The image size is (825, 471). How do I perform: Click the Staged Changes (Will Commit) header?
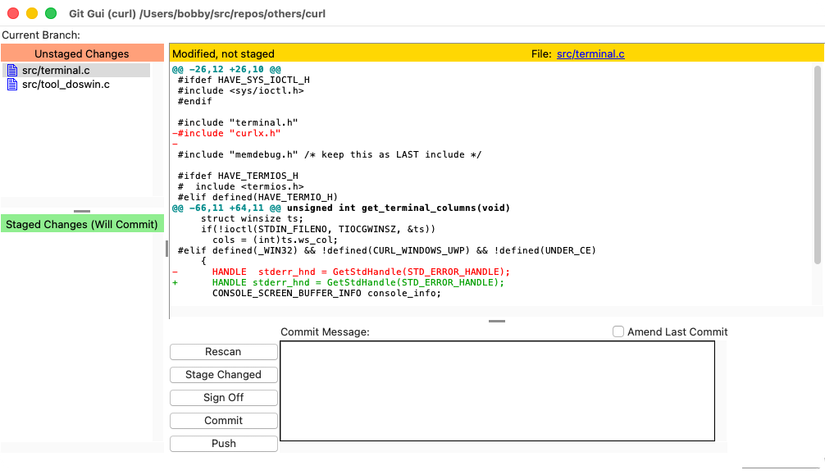pos(81,225)
